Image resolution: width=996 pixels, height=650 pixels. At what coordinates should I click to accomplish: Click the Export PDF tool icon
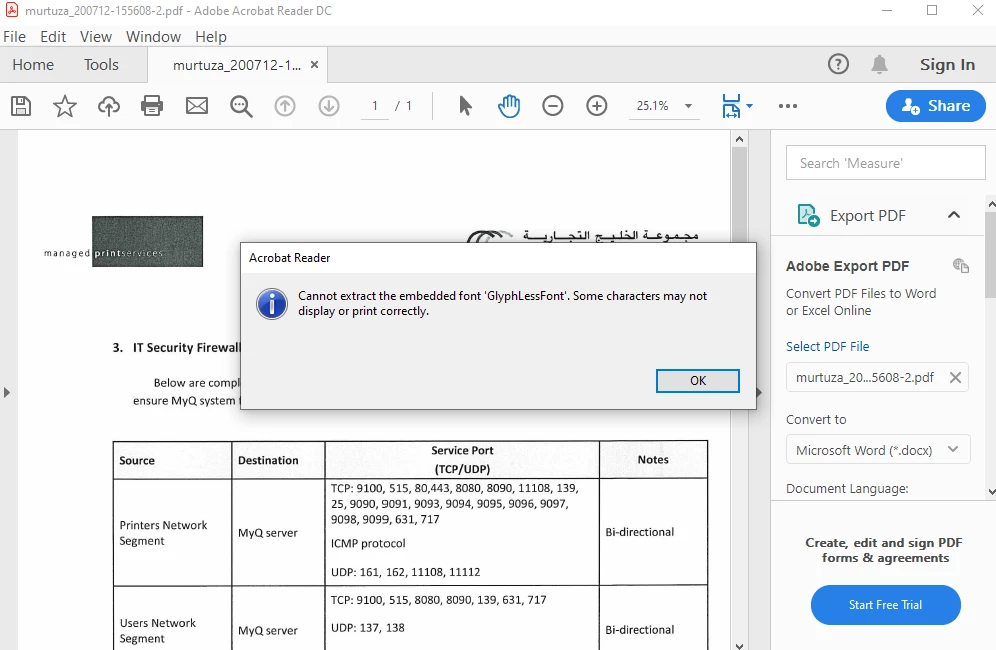[809, 215]
